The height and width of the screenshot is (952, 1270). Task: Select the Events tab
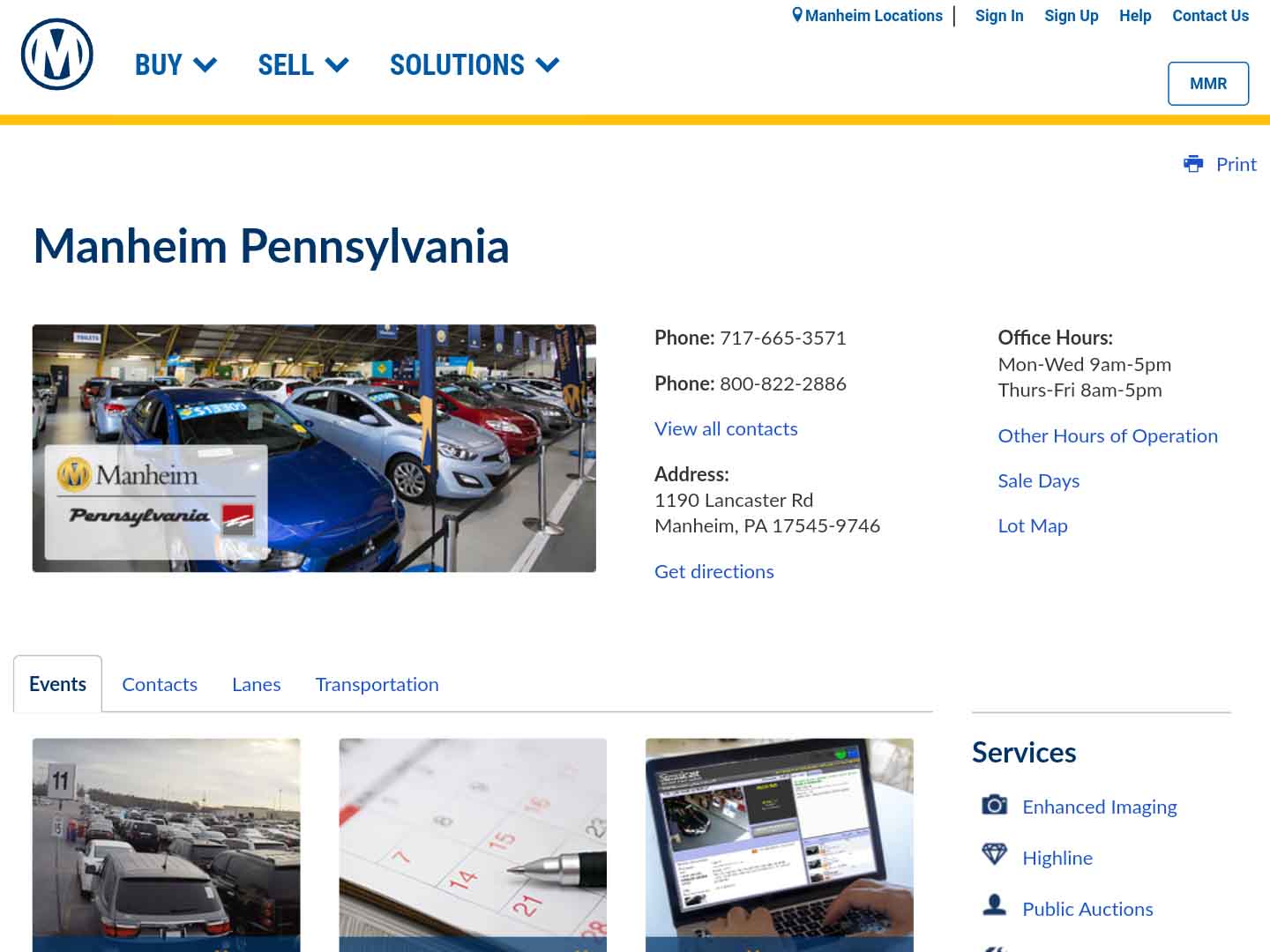pos(57,684)
